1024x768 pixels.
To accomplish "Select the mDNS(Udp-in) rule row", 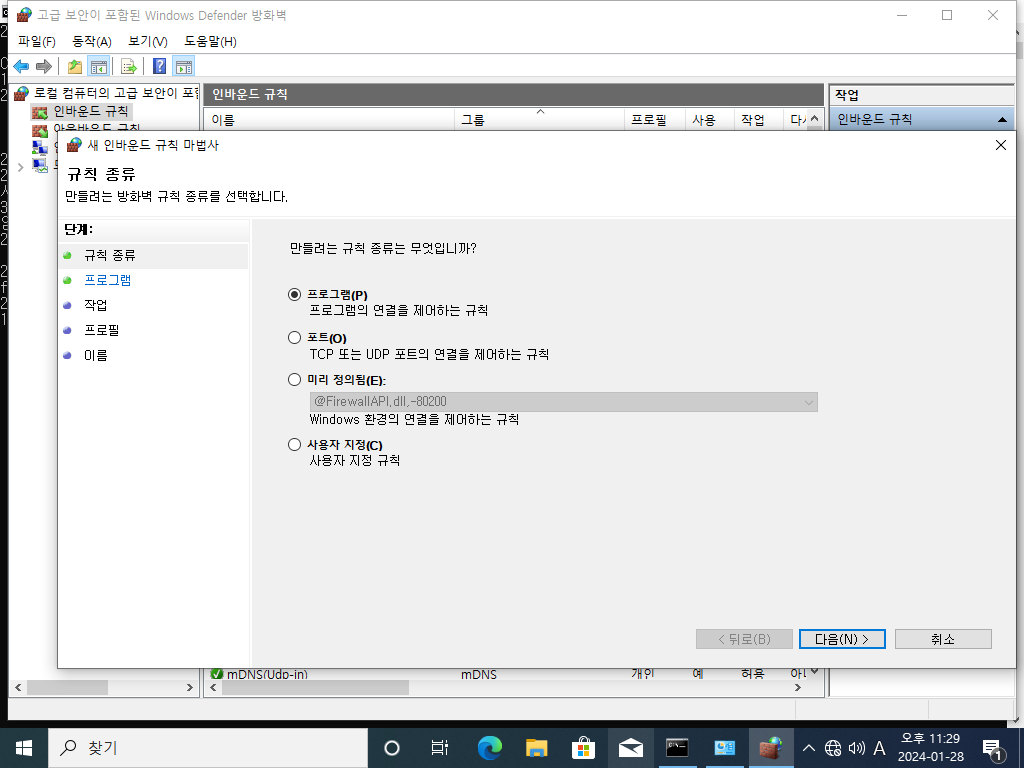I will pos(507,674).
